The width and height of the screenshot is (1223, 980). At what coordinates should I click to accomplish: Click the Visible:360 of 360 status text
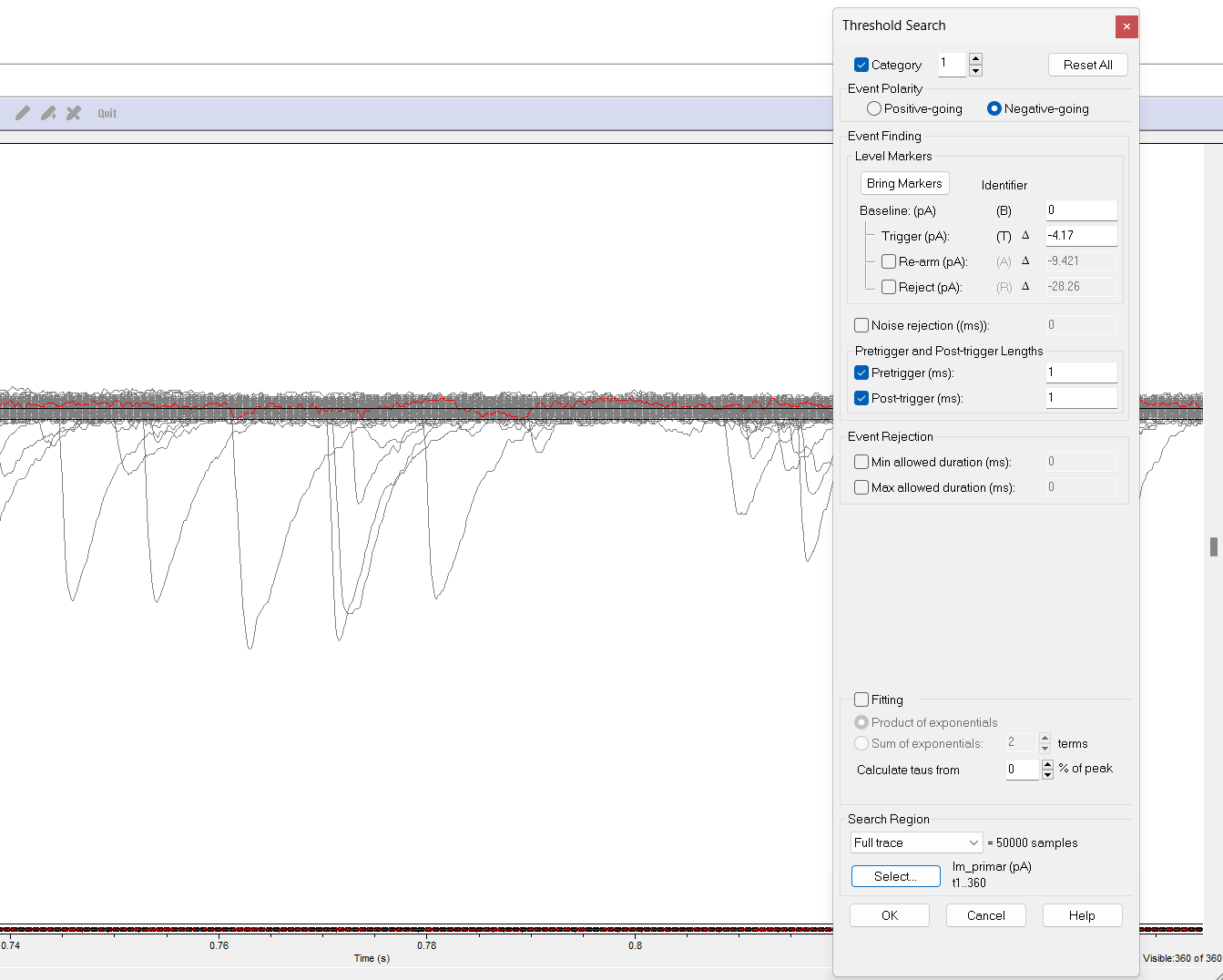1182,958
